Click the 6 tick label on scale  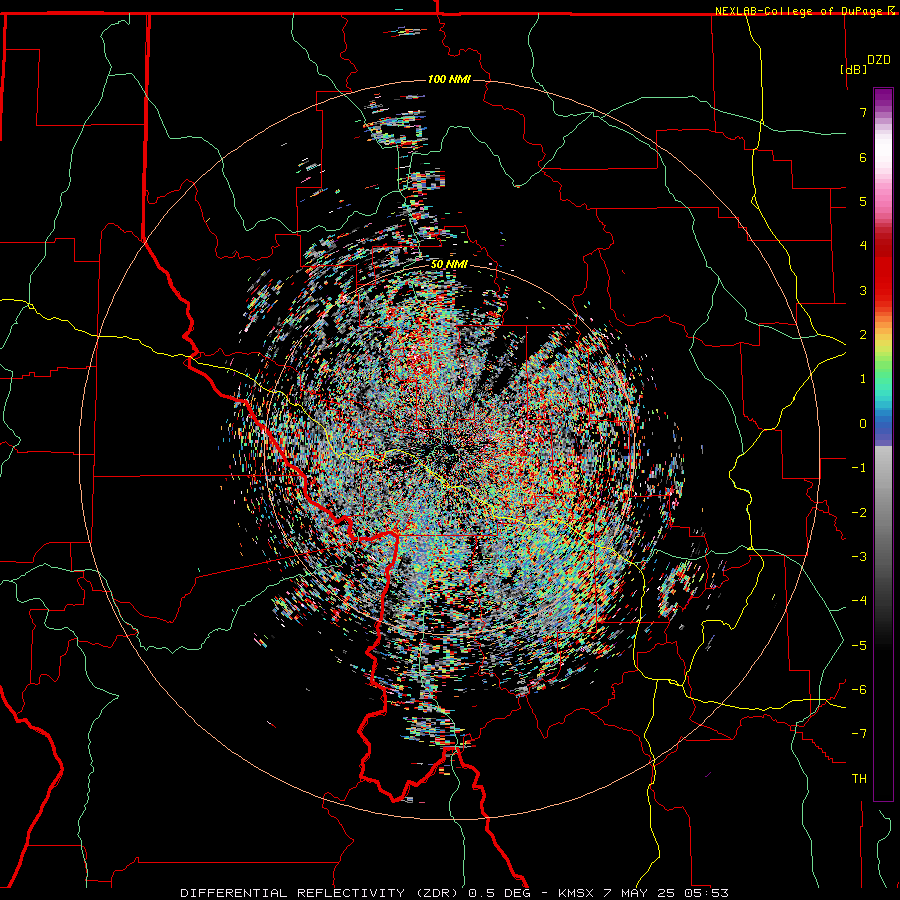point(863,157)
